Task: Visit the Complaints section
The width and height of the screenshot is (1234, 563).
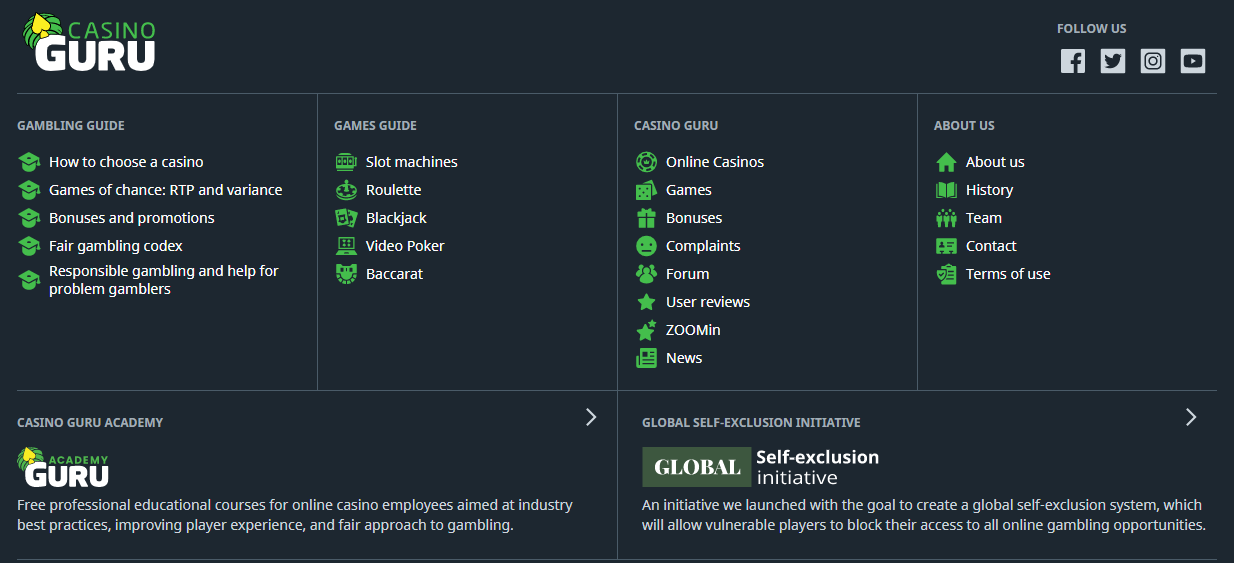Action: click(703, 246)
